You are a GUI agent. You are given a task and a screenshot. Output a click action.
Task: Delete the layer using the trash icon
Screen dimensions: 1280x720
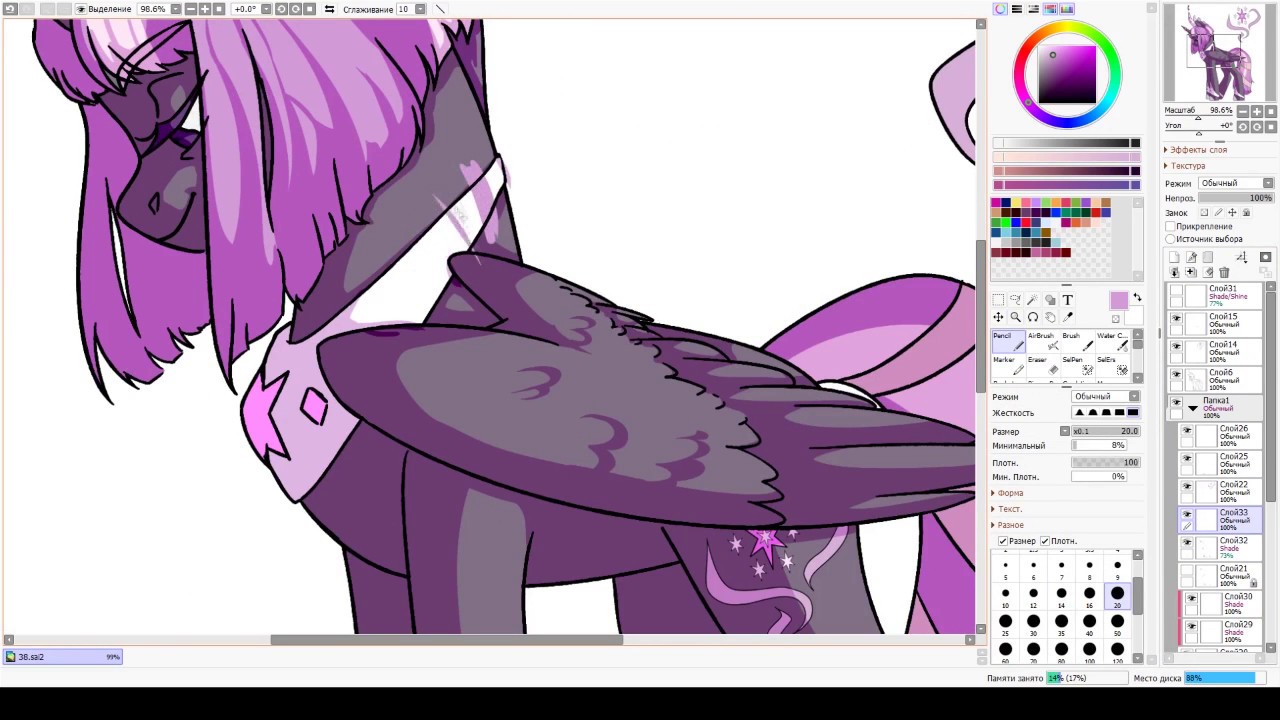[x=1224, y=272]
